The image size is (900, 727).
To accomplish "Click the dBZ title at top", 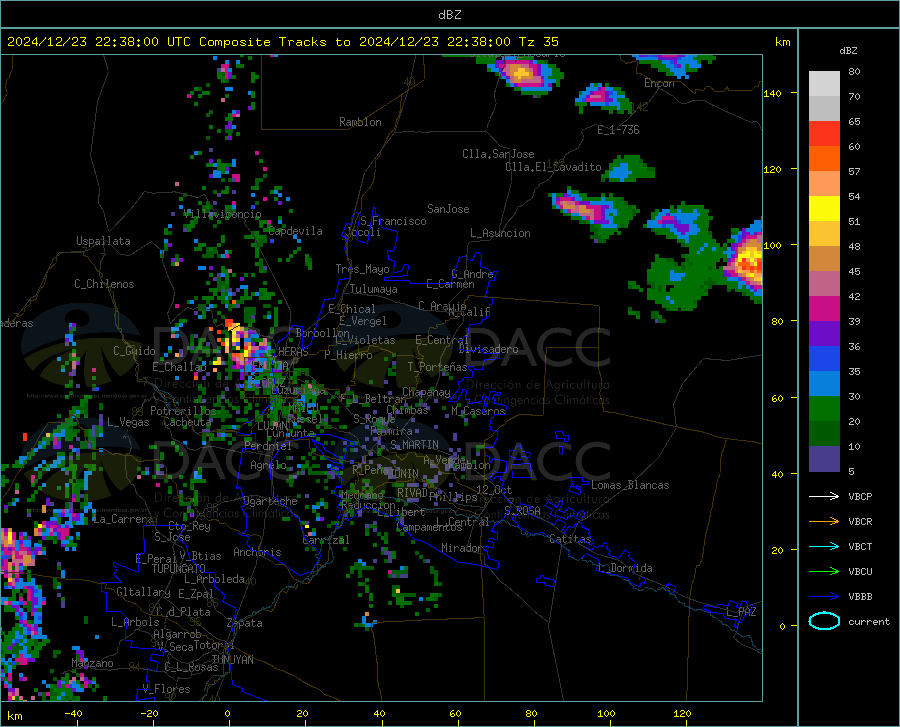I will pyautogui.click(x=449, y=15).
